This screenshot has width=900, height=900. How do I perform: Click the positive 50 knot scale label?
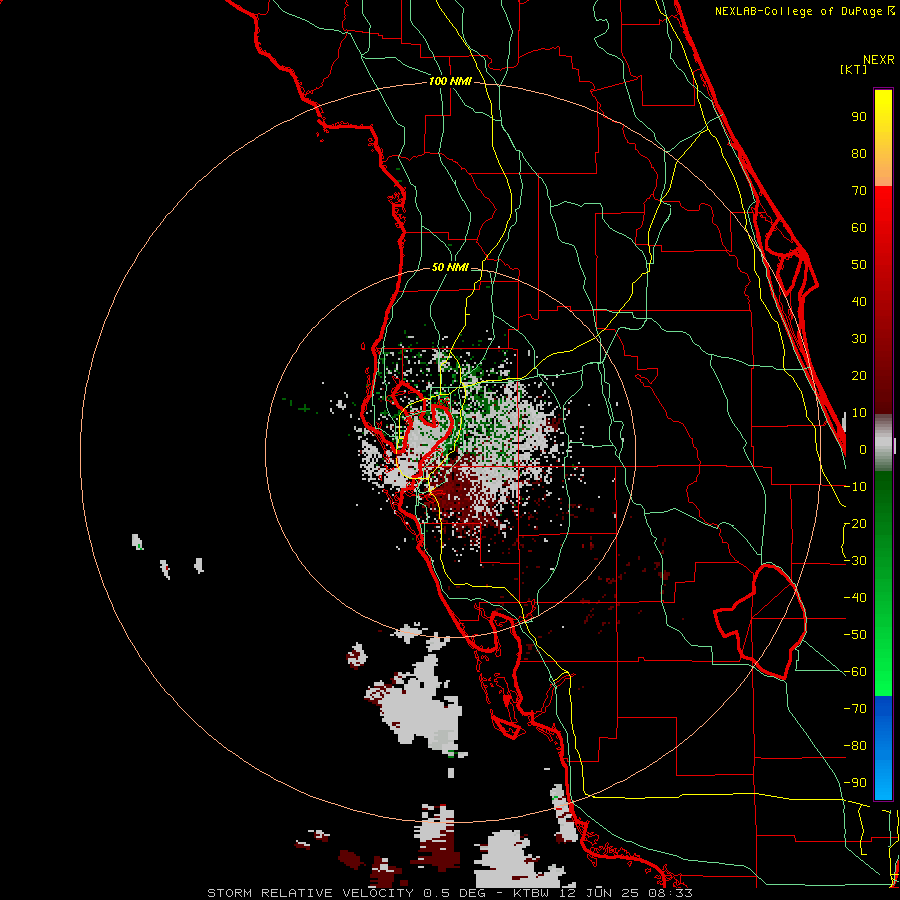click(x=859, y=265)
